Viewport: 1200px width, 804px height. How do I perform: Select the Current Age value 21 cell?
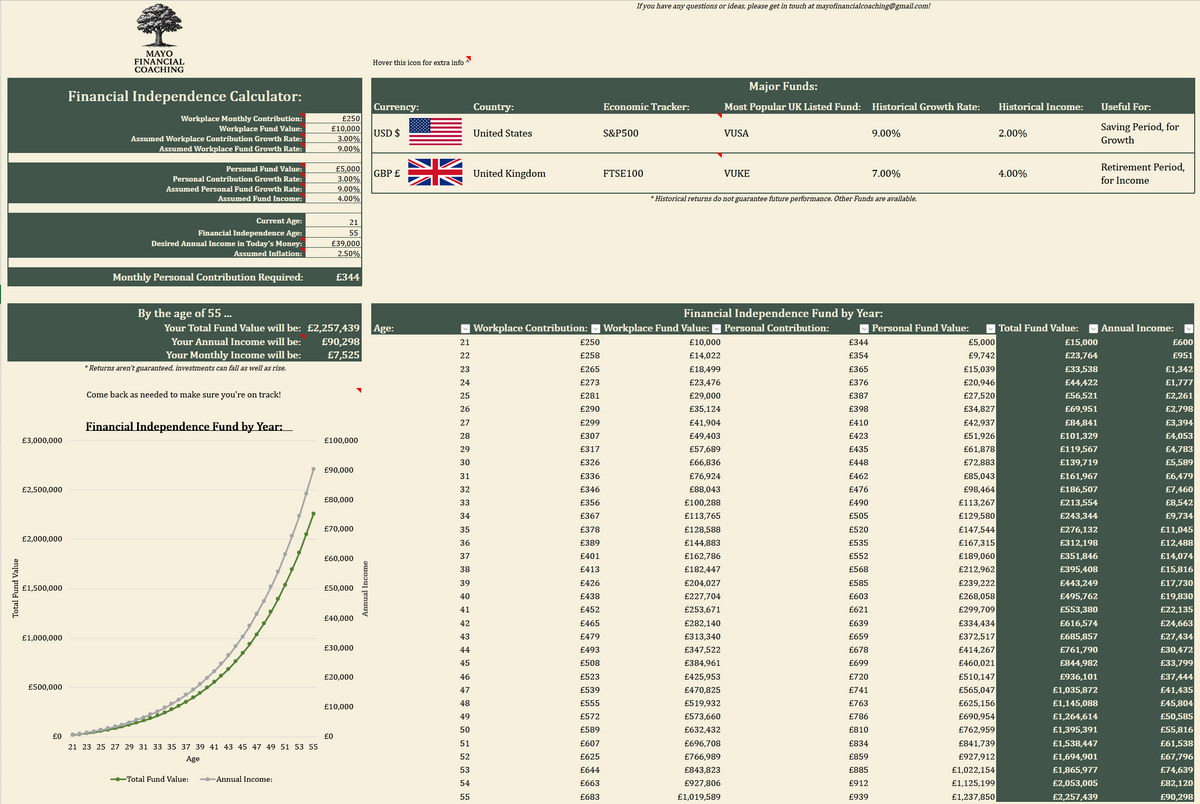[333, 220]
